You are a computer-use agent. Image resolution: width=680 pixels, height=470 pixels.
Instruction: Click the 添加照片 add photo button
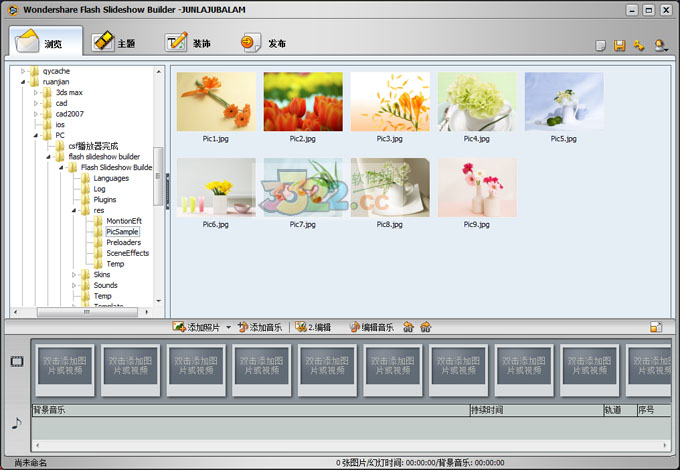tap(197, 327)
